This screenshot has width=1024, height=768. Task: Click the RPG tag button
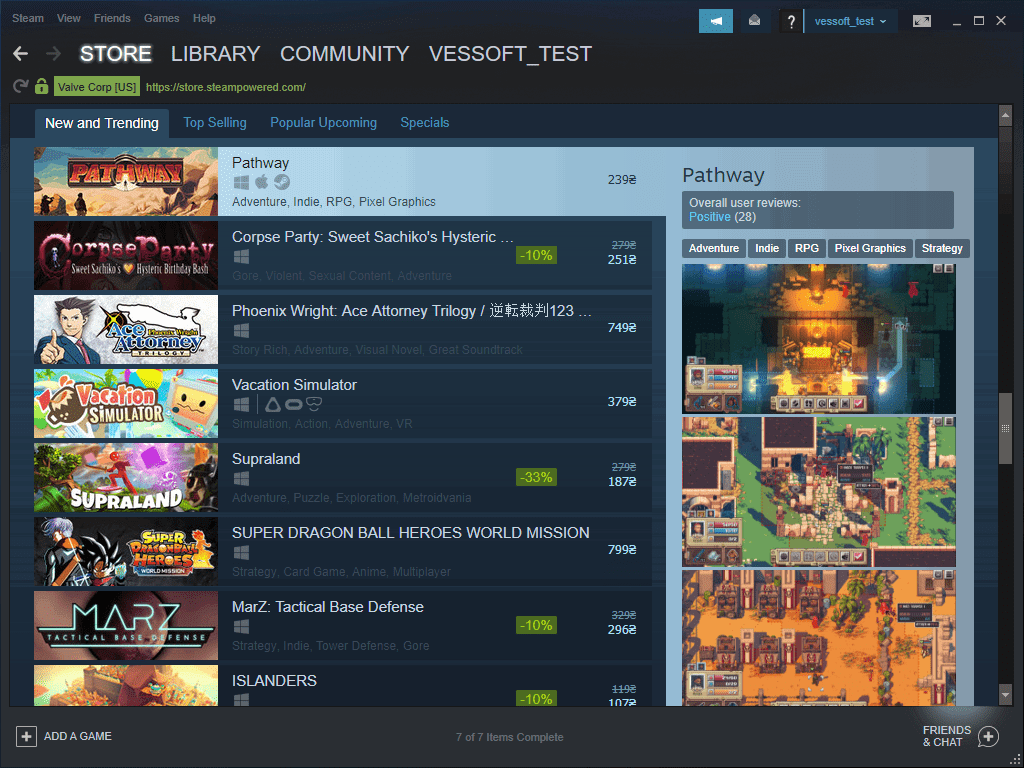(x=807, y=248)
